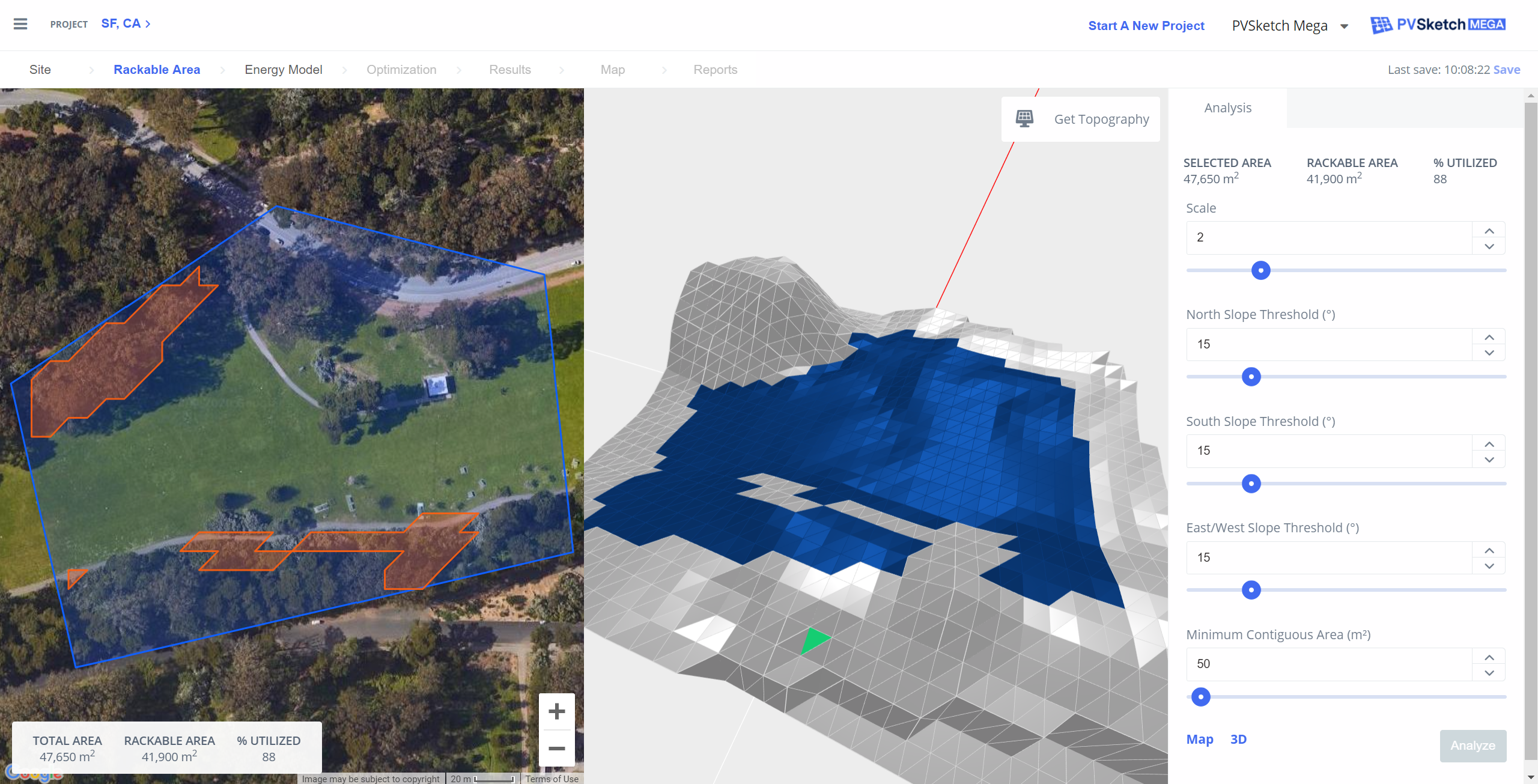1538x784 pixels.
Task: Click East/West Slope Threshold slider handle
Action: (1251, 590)
